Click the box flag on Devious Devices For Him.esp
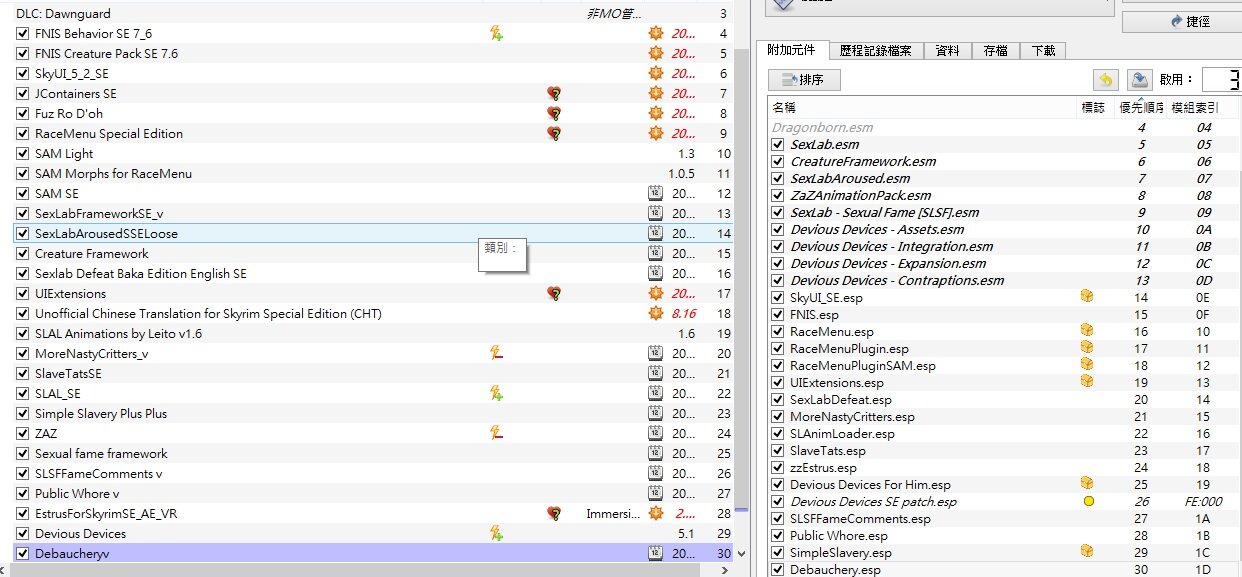Screen dimensions: 1242x577 [1088, 483]
